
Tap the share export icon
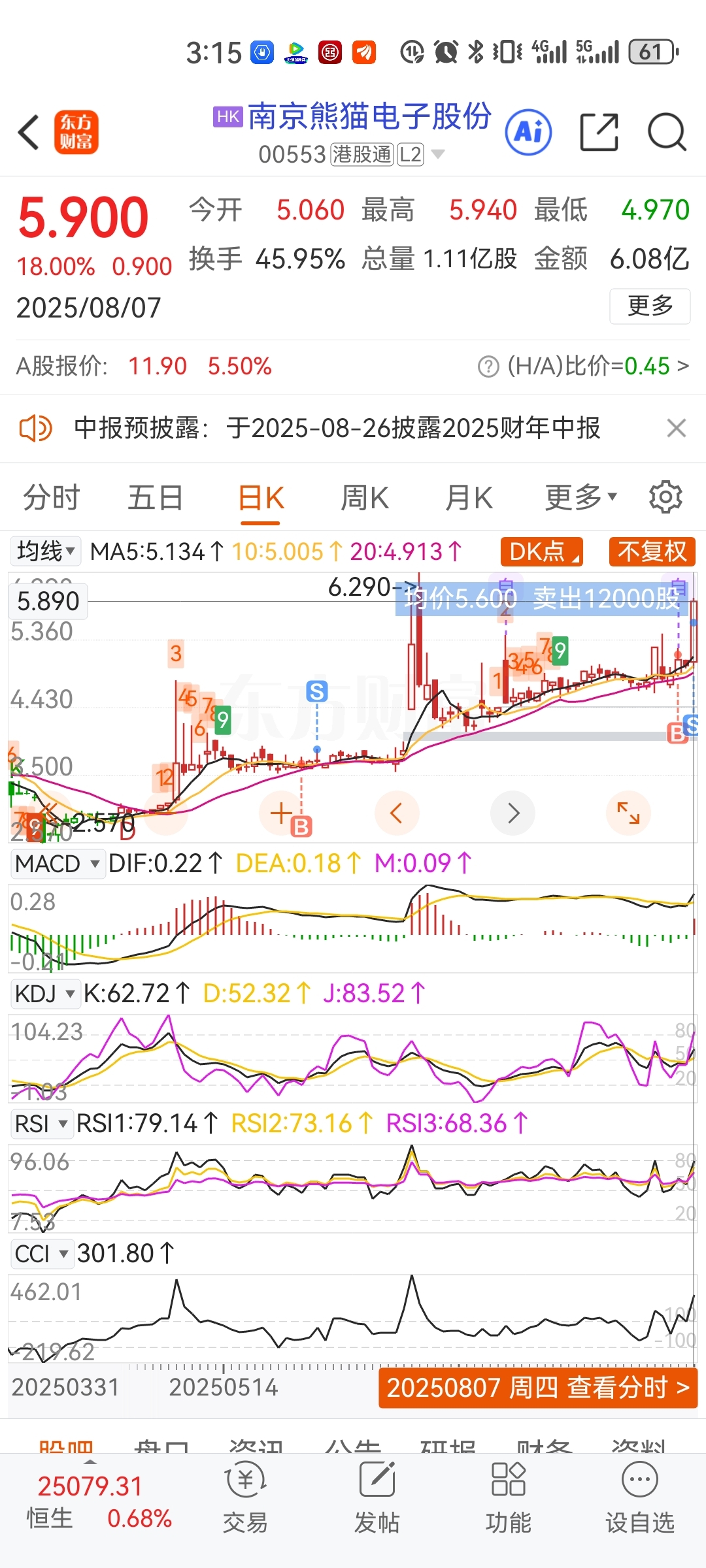pyautogui.click(x=599, y=132)
